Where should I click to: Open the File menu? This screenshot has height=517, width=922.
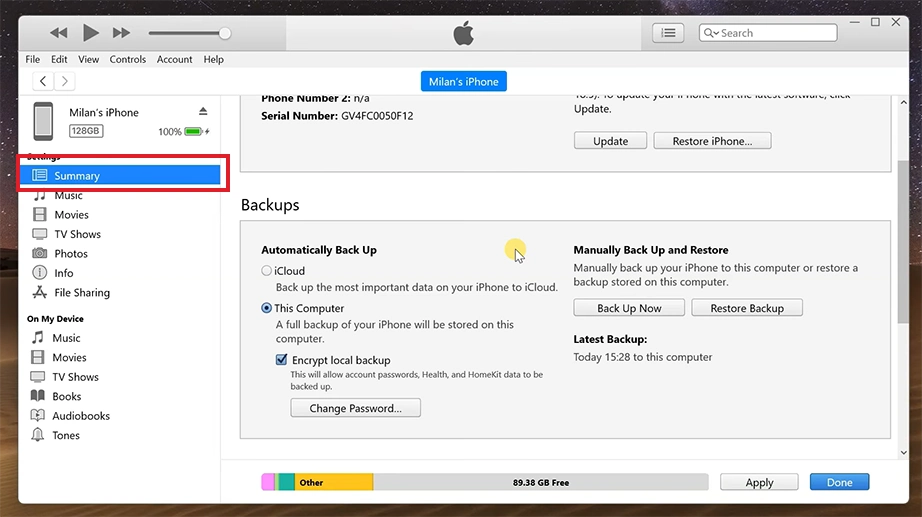32,59
